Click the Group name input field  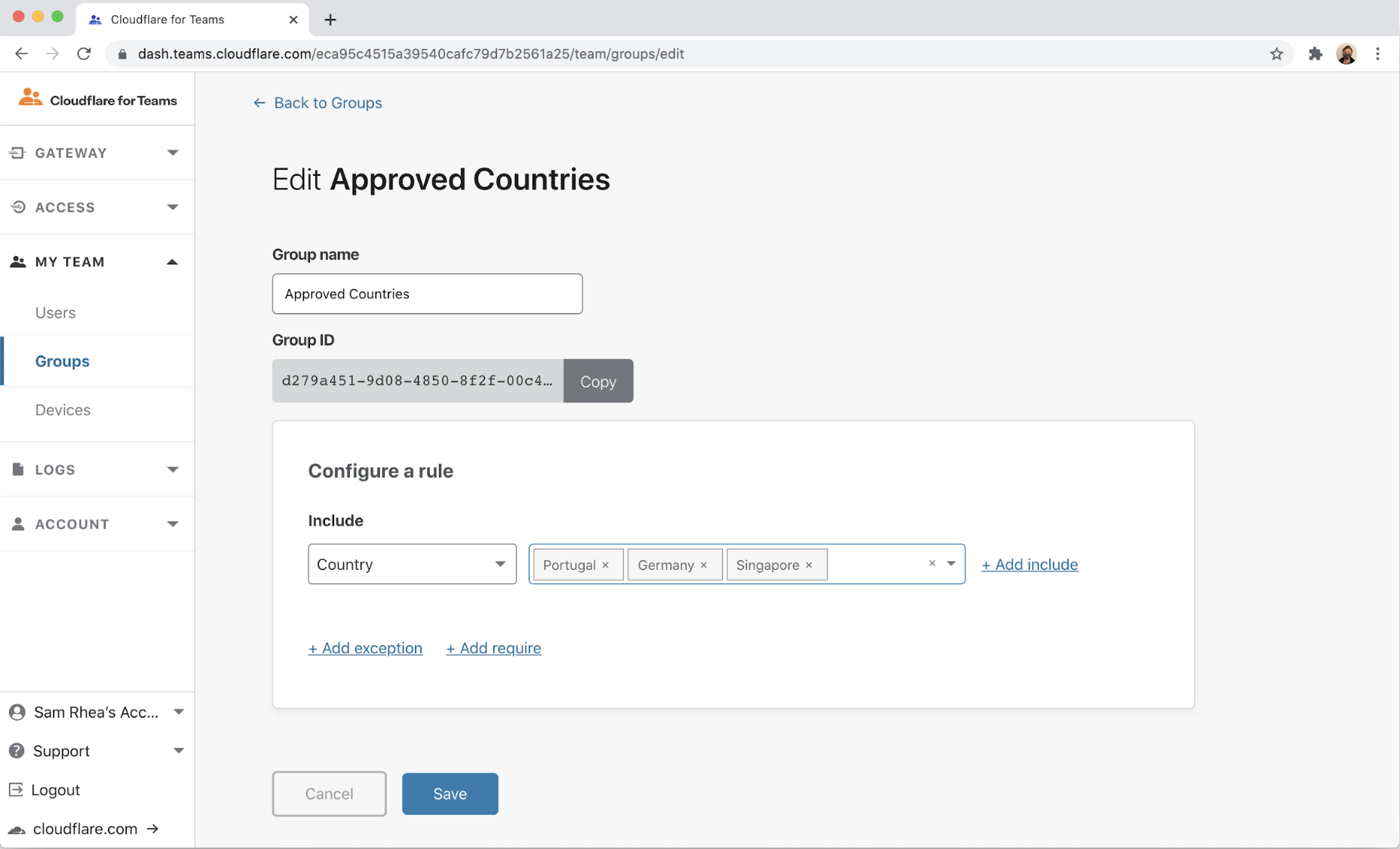tap(427, 294)
